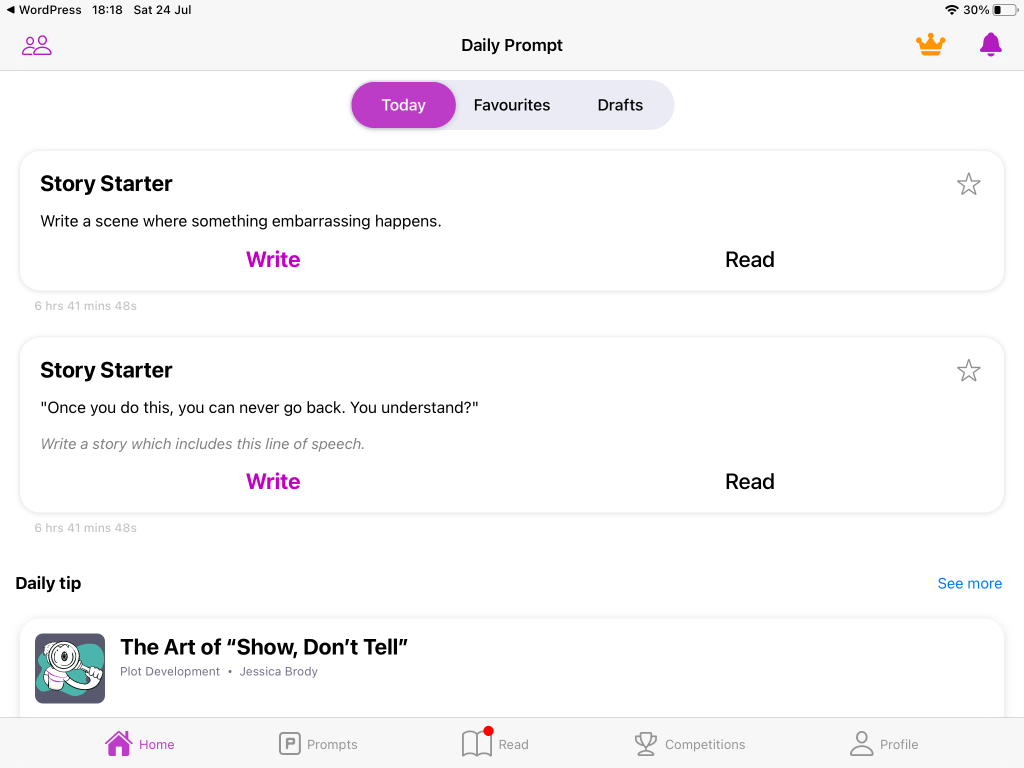
Task: Read responses to embarrassing scene prompt
Action: [750, 260]
